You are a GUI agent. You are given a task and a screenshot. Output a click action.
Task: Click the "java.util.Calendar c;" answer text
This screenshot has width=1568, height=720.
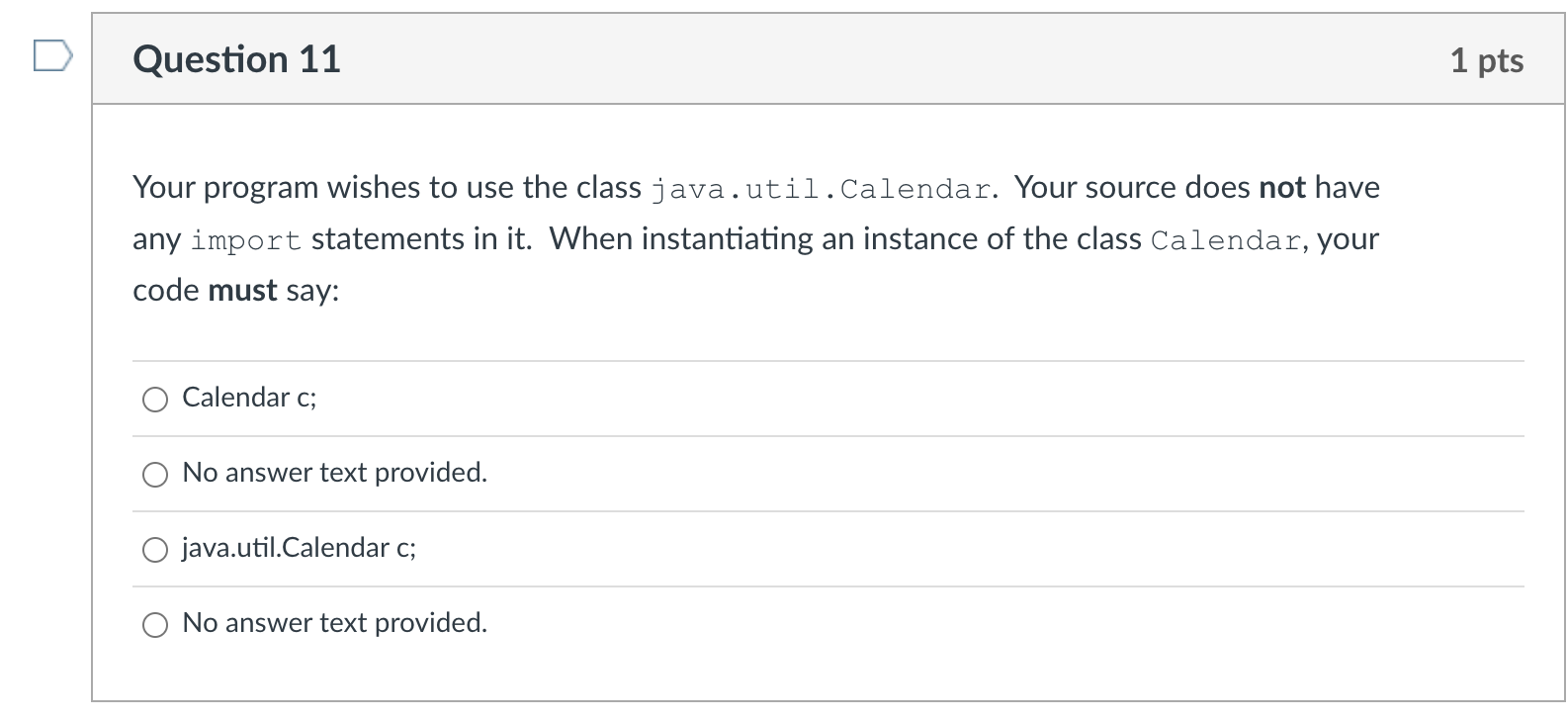click(299, 548)
